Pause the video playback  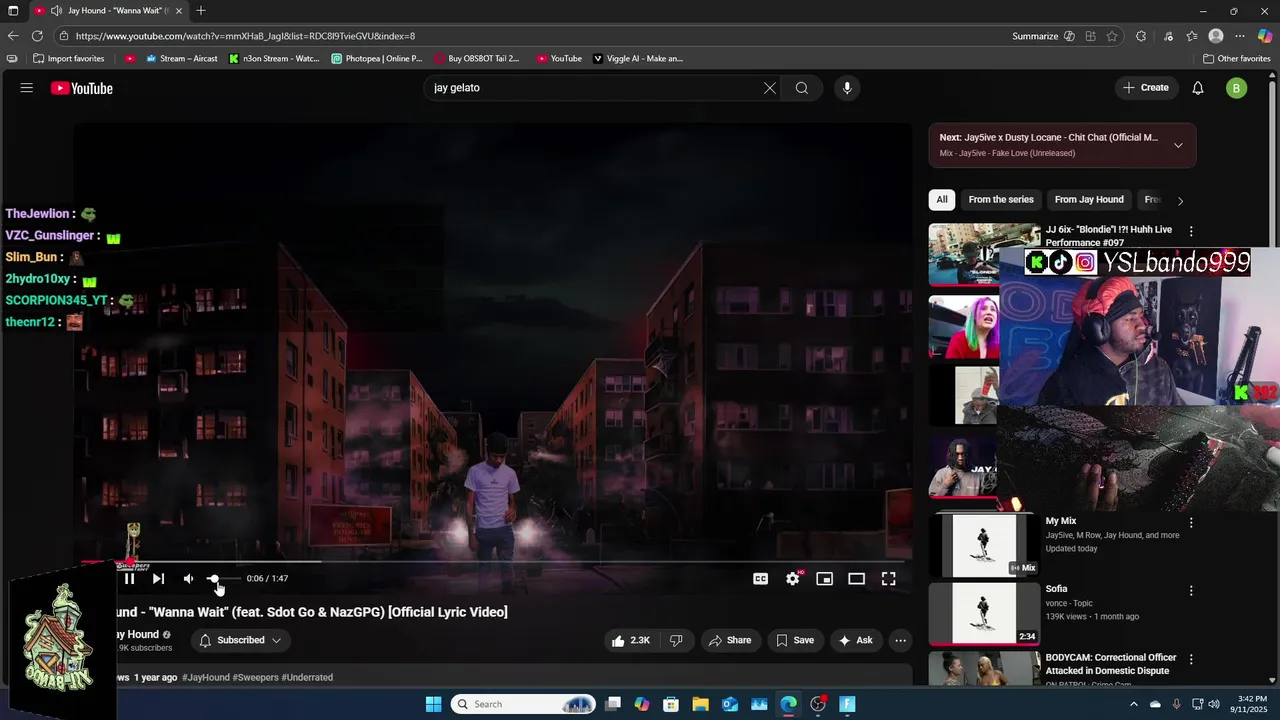pyautogui.click(x=129, y=579)
